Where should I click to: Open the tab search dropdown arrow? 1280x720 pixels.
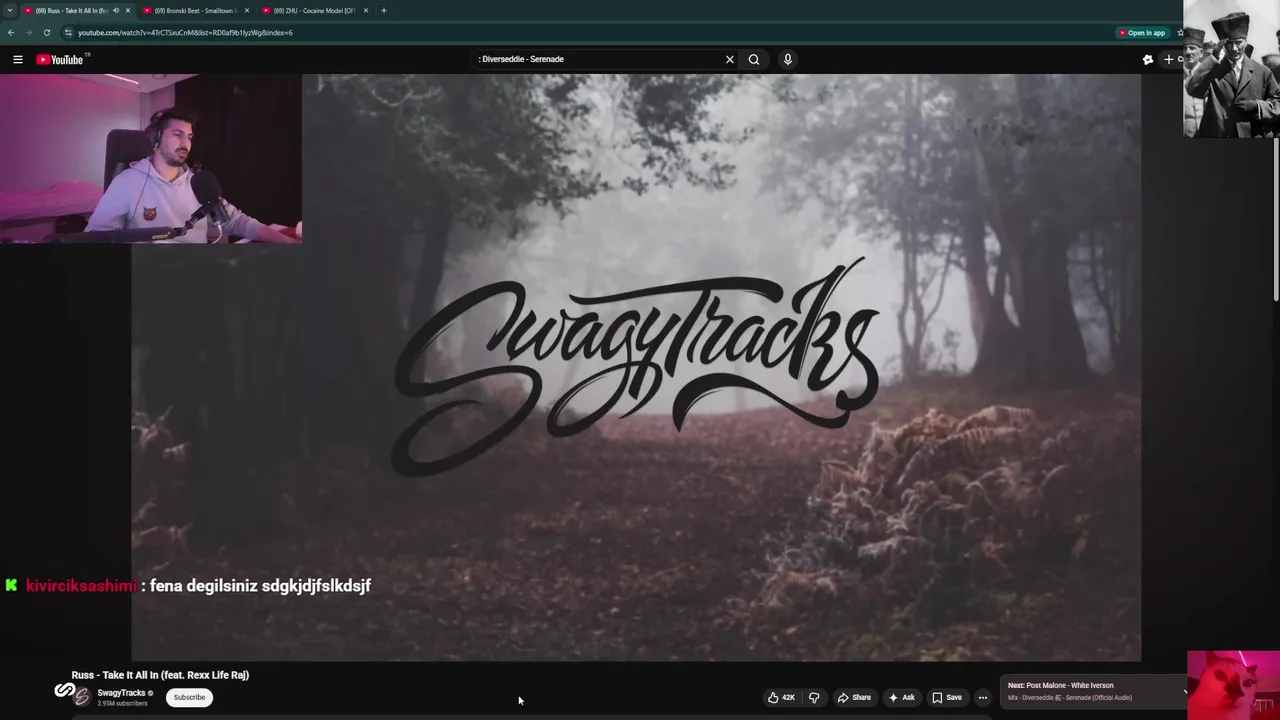[10, 10]
